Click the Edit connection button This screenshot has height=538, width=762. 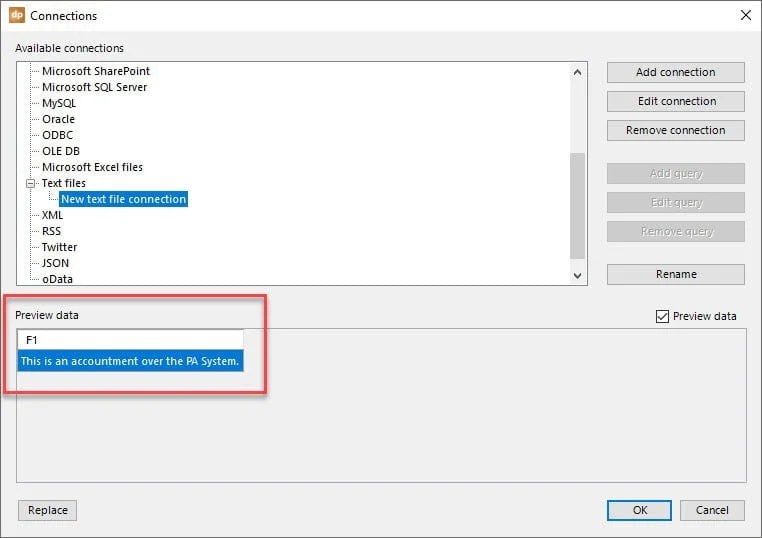click(675, 101)
